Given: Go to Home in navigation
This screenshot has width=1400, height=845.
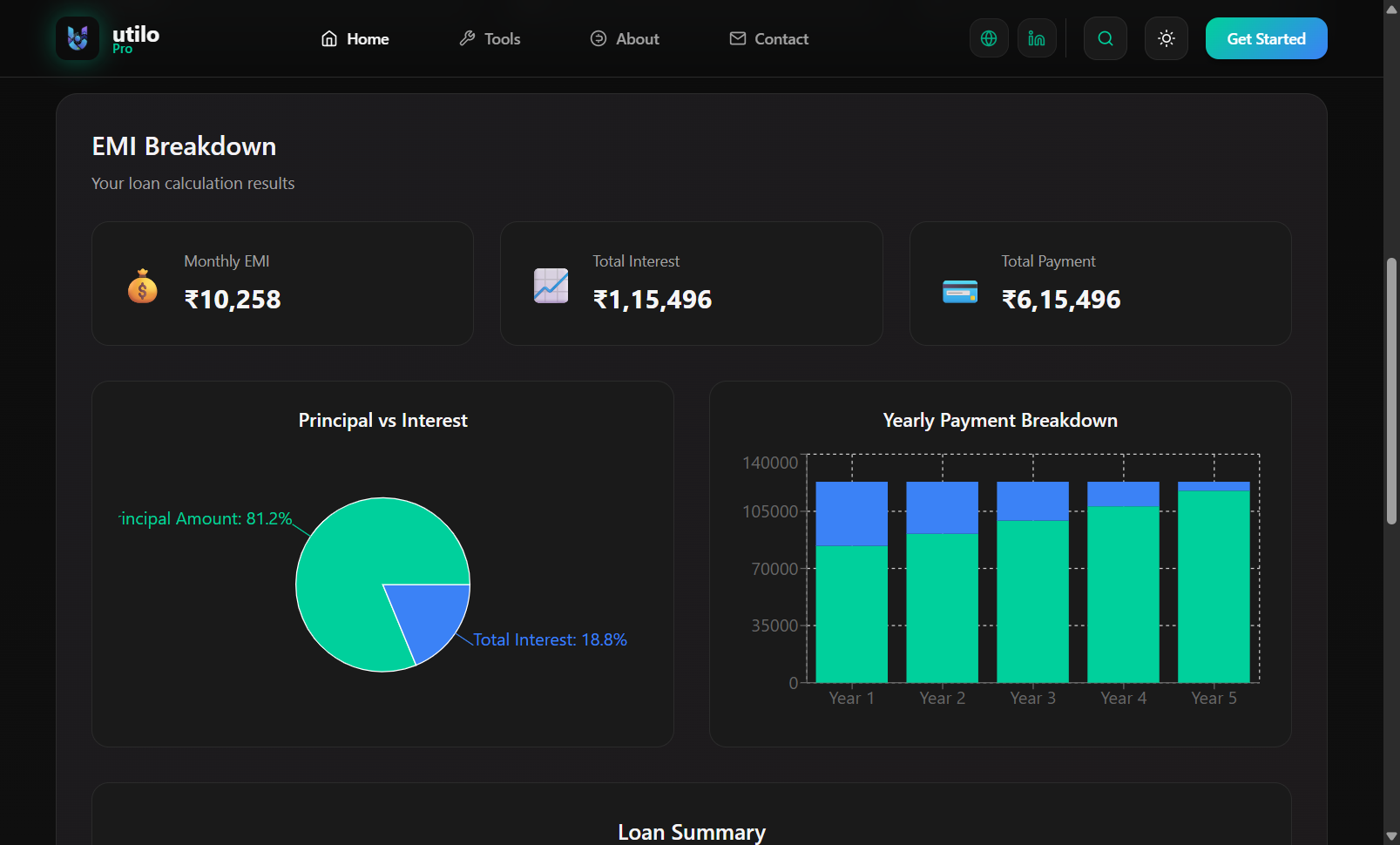Looking at the screenshot, I should (355, 38).
